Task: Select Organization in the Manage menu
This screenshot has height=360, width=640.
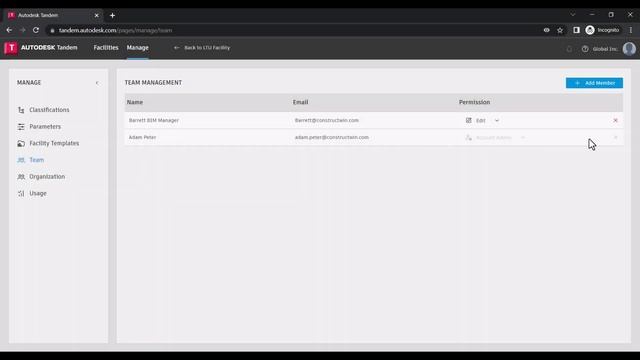Action: point(47,177)
